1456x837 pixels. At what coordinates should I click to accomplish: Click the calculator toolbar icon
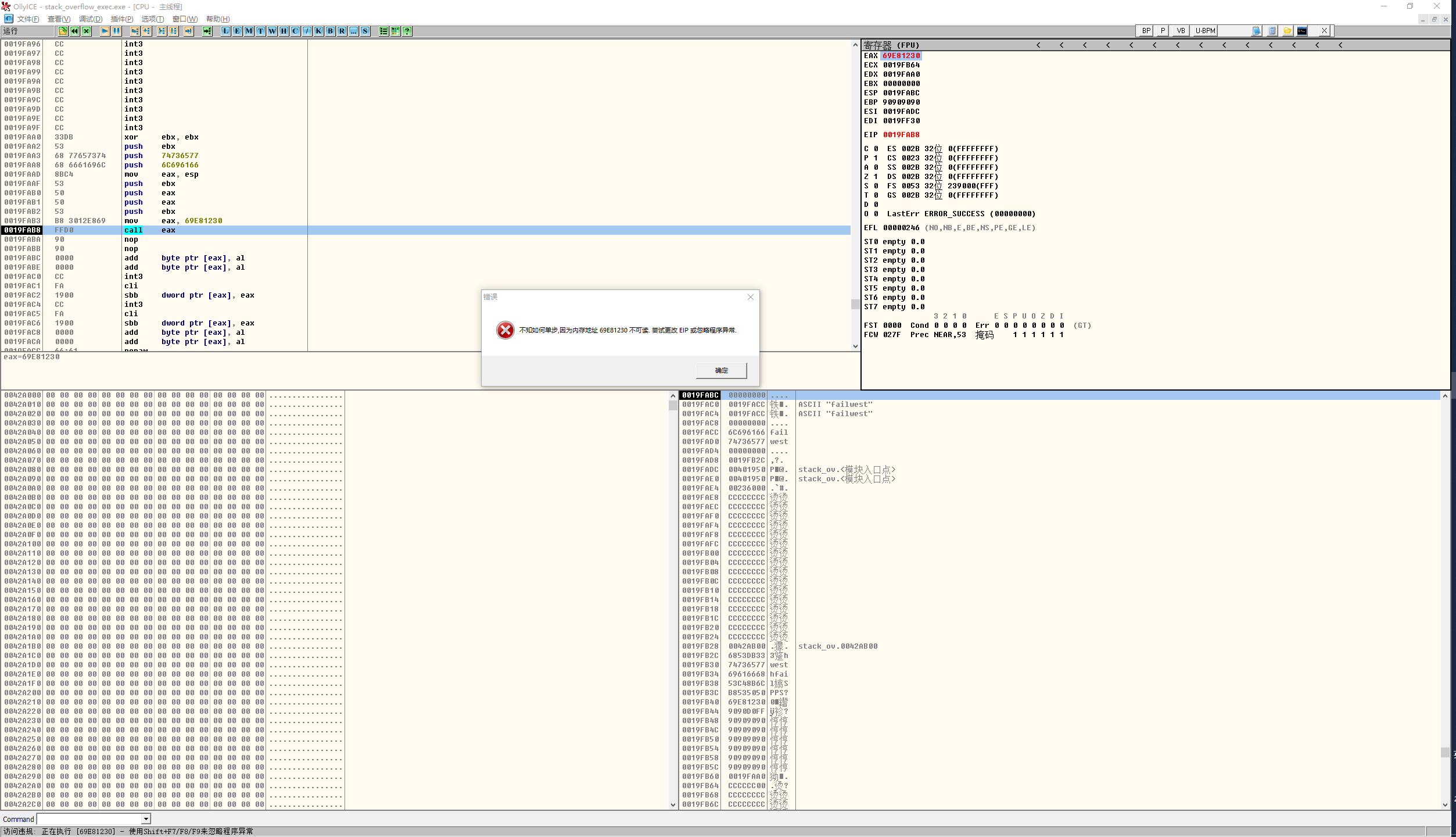[x=1272, y=31]
